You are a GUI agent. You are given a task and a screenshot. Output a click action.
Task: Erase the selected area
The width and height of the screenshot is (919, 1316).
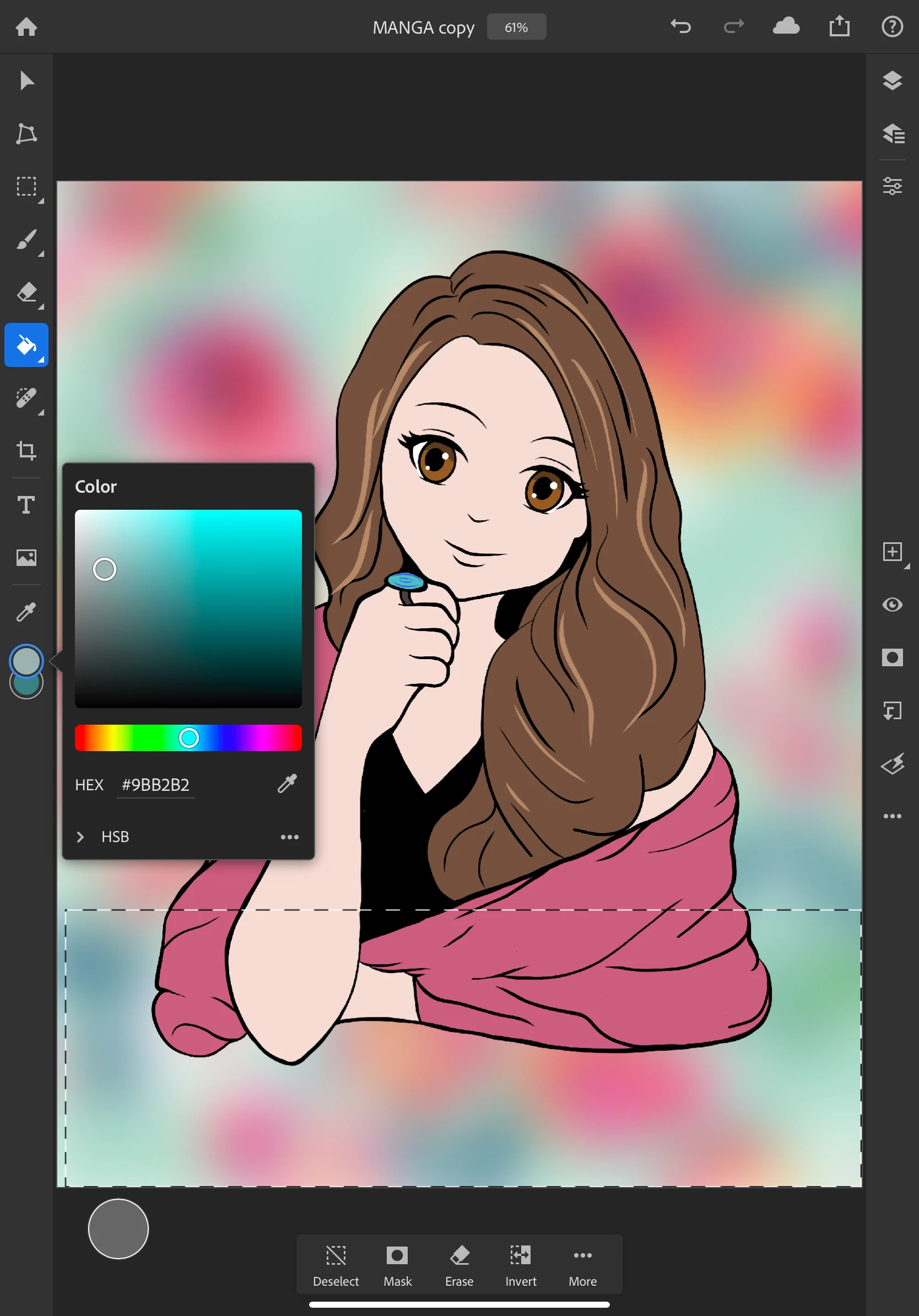point(459,1265)
